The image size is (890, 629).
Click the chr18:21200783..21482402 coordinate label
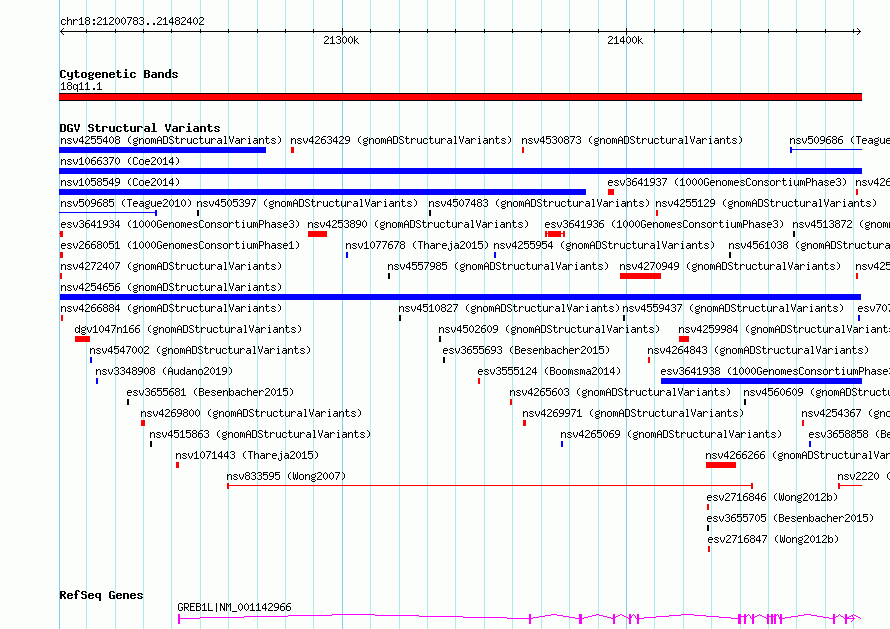pyautogui.click(x=132, y=22)
